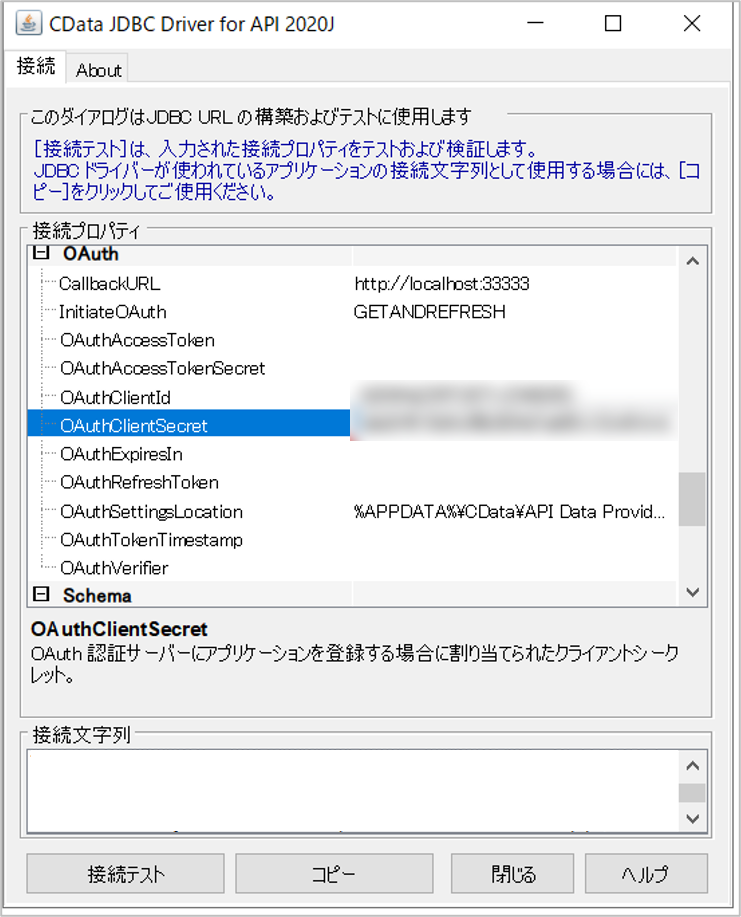Collapse the OAuth property group
This screenshot has width=741, height=917.
[x=41, y=253]
